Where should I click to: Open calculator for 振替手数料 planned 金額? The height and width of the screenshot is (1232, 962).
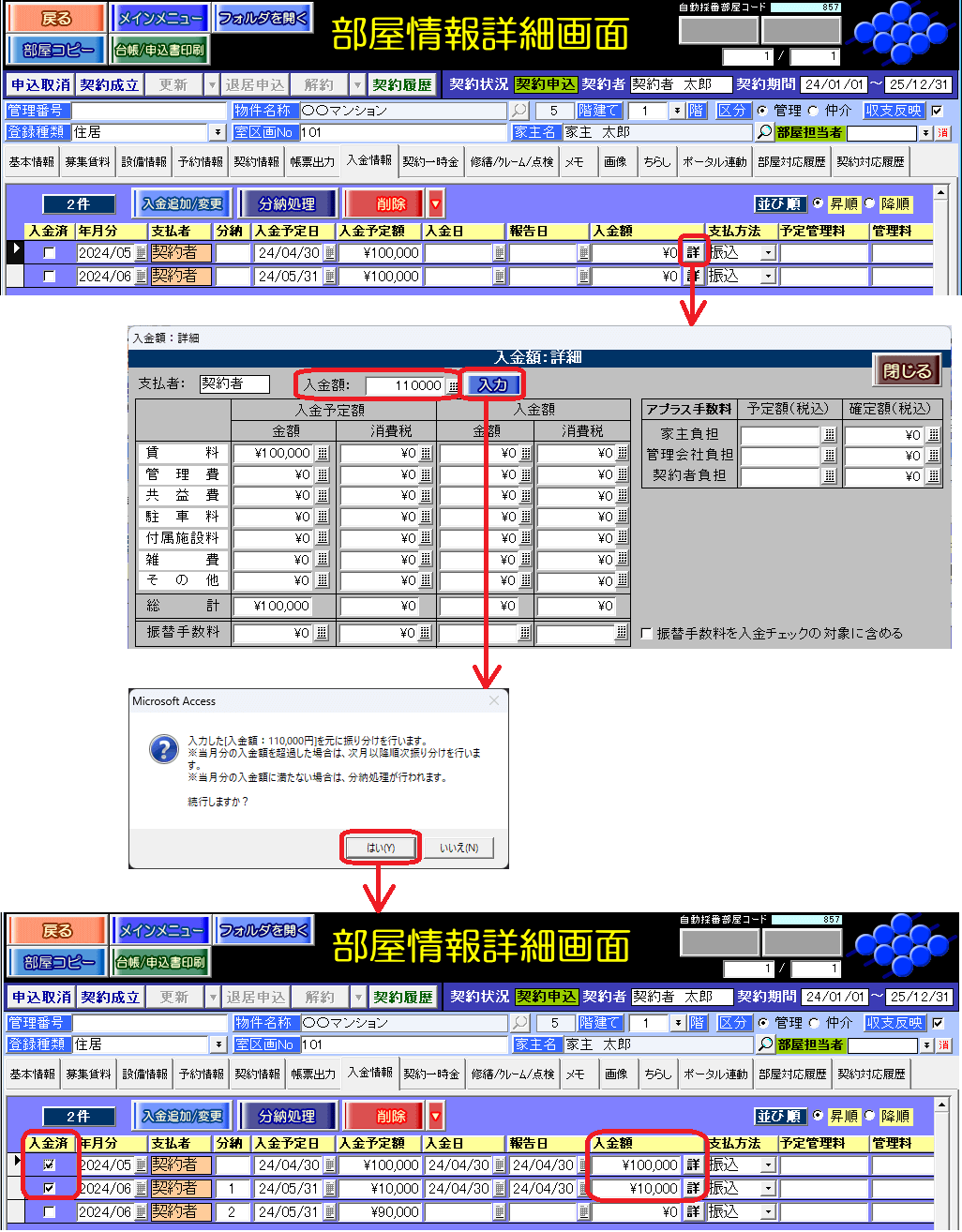click(323, 633)
